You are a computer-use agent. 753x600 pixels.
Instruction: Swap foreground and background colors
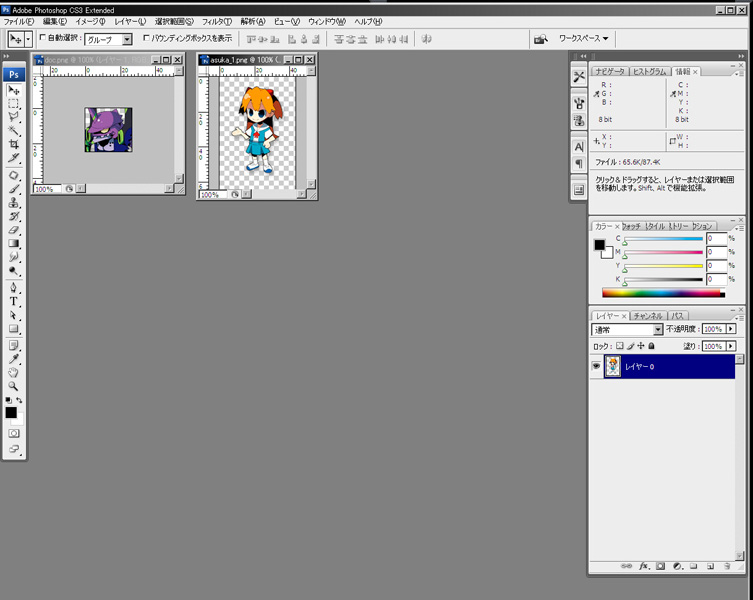point(19,400)
